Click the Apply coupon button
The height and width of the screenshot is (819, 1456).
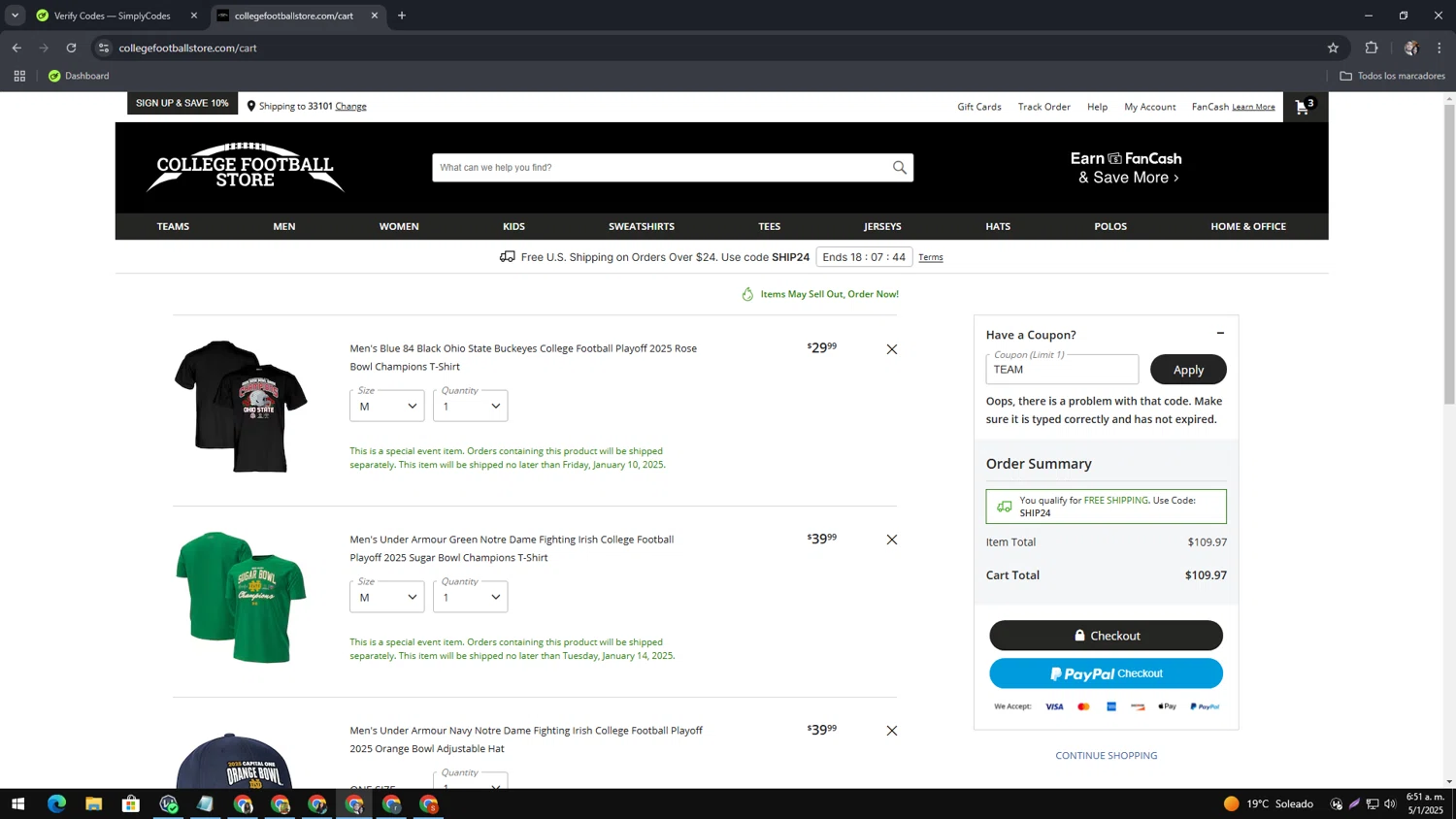point(1188,370)
